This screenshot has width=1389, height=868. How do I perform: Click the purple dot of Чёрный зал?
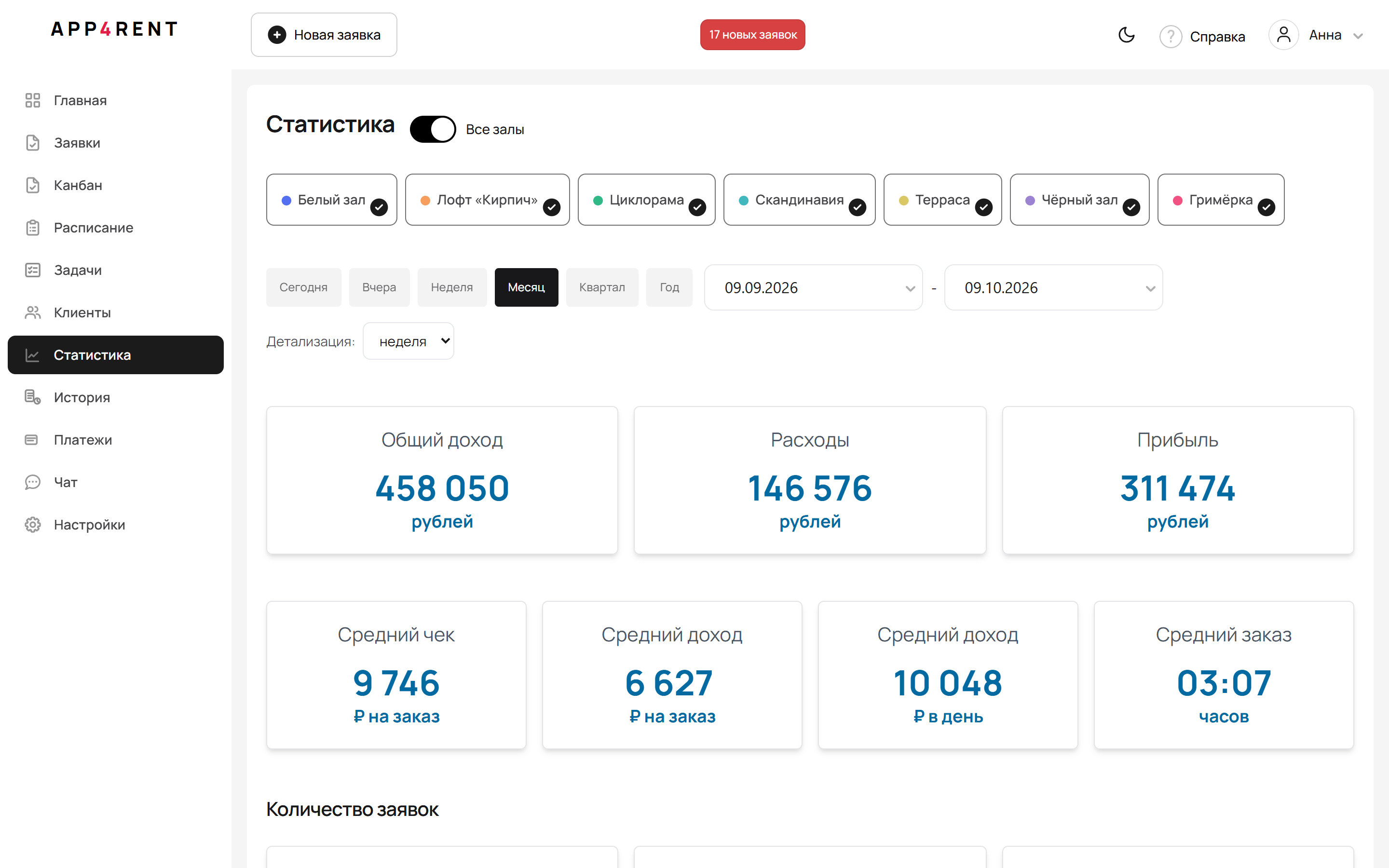click(1030, 200)
